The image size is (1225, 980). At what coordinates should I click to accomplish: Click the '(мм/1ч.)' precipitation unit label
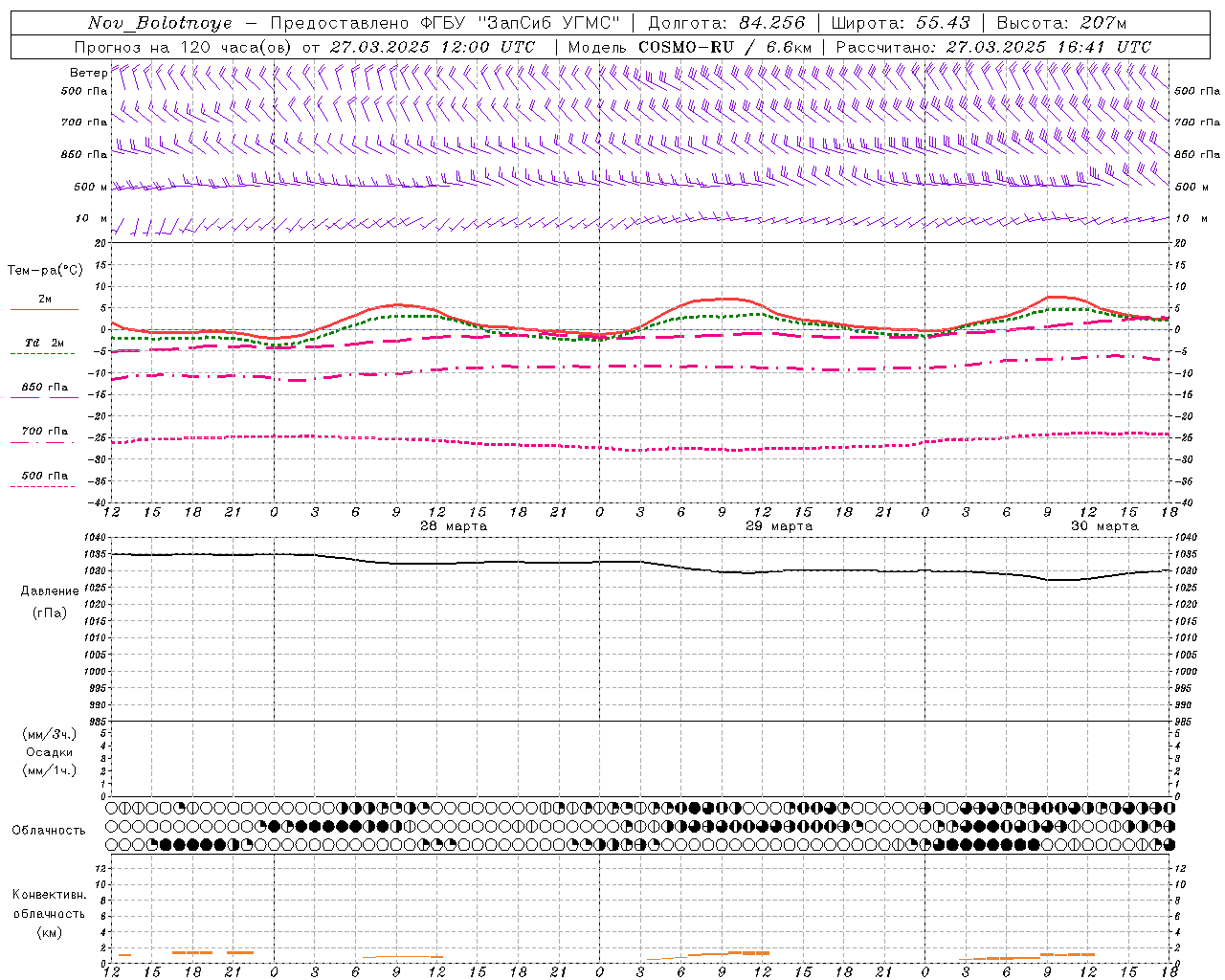click(x=50, y=770)
